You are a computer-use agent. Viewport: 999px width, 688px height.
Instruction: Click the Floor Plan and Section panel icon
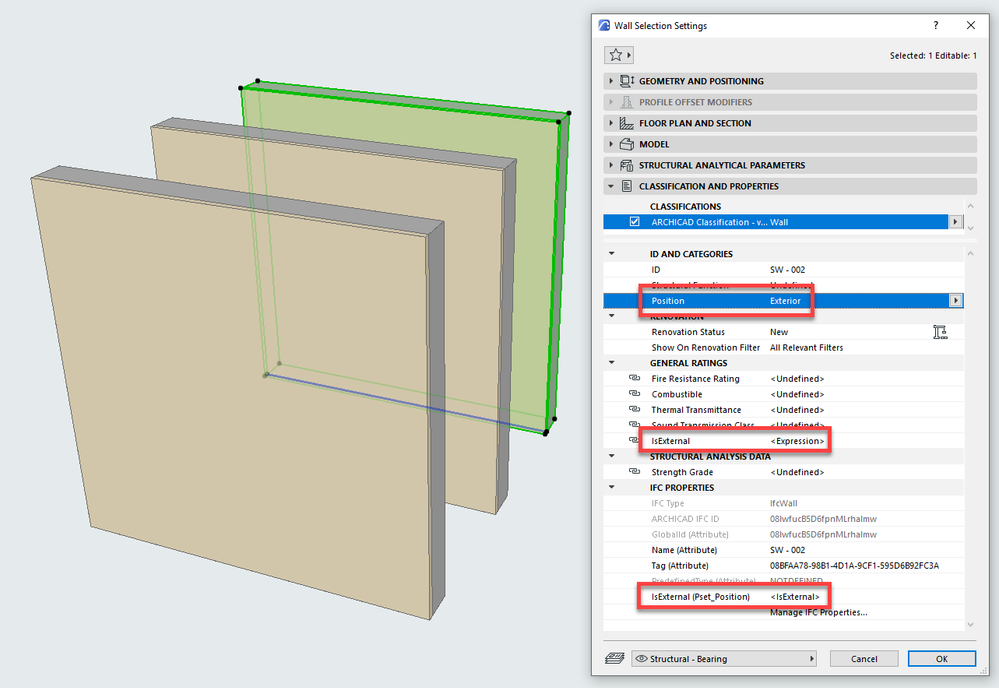tap(627, 123)
